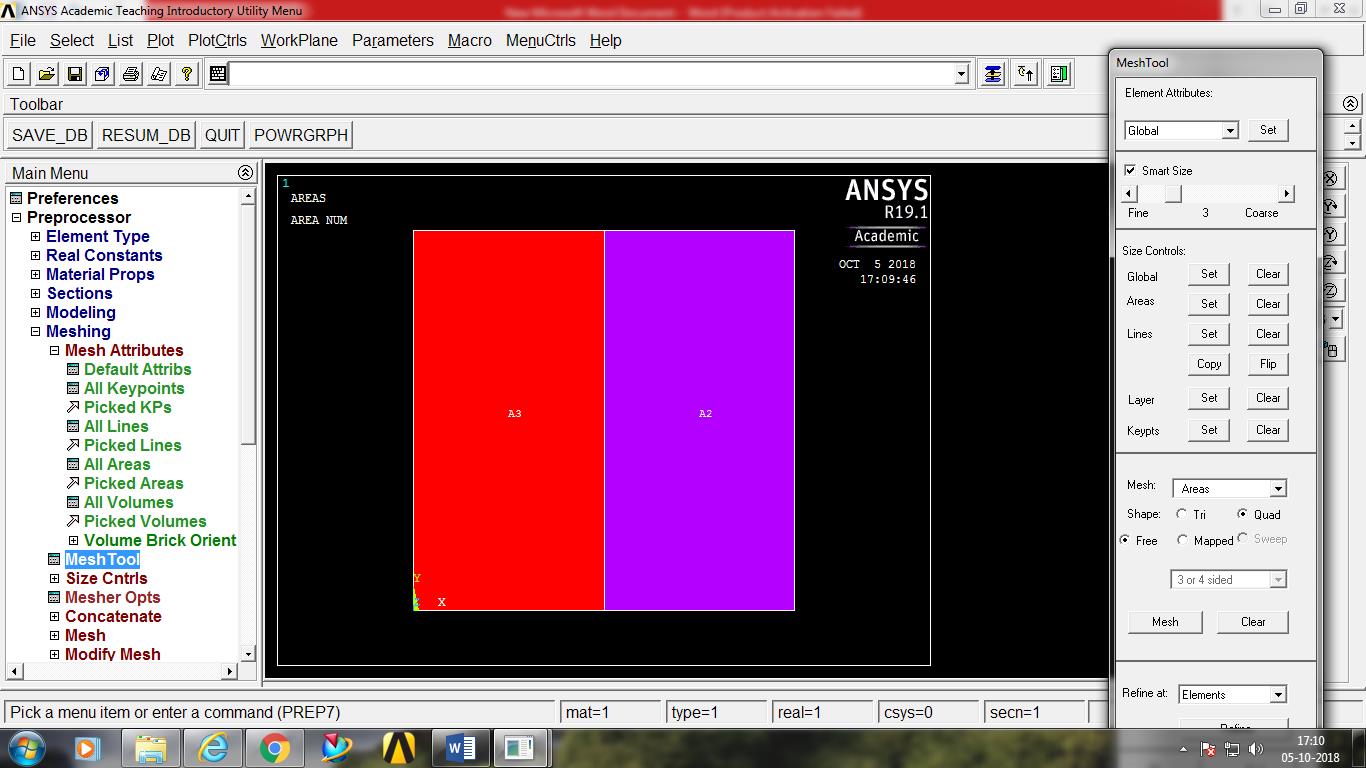Click the Picked Areas tree item
This screenshot has width=1366, height=768.
[133, 483]
